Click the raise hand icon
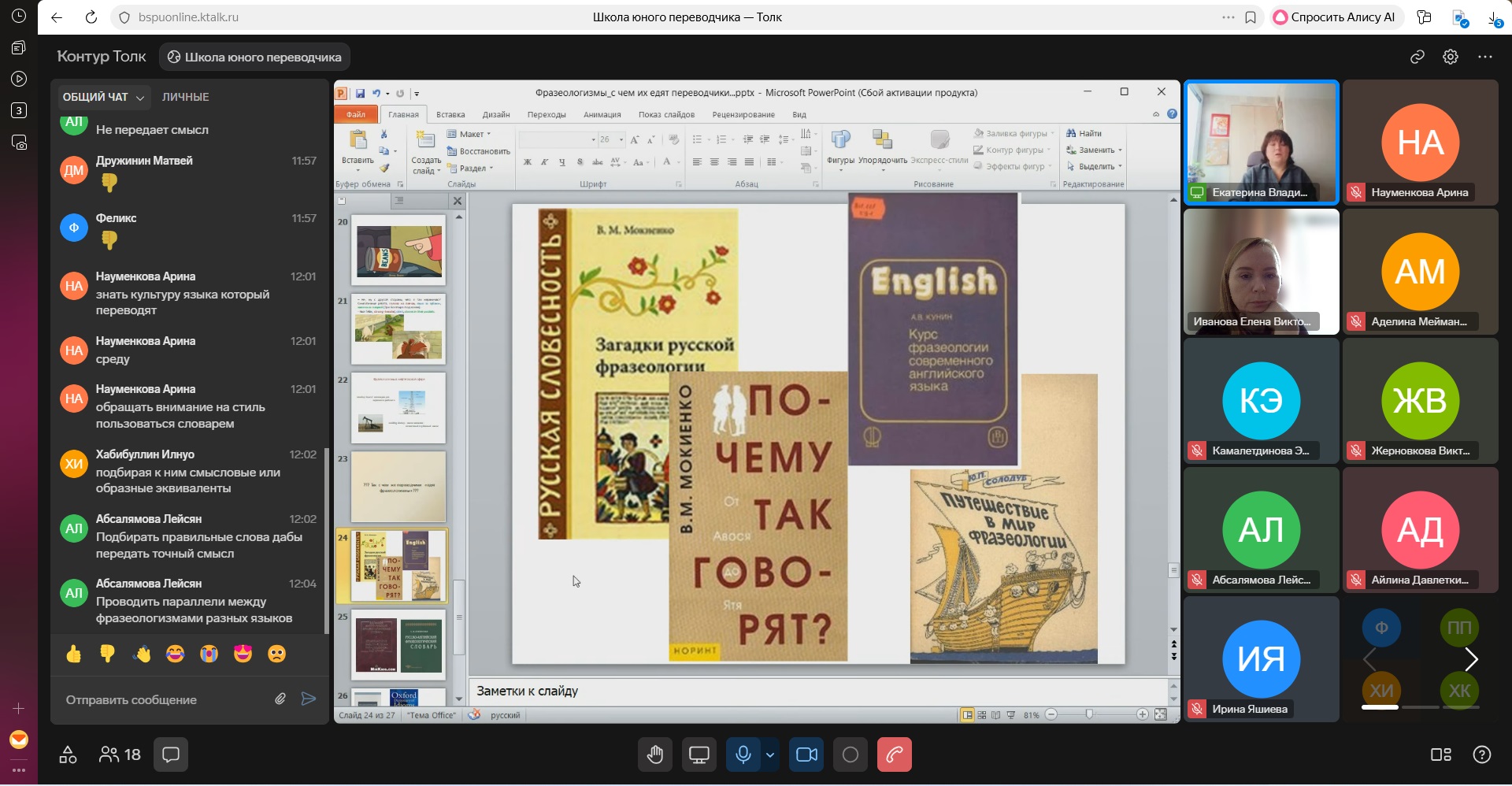 click(x=655, y=754)
